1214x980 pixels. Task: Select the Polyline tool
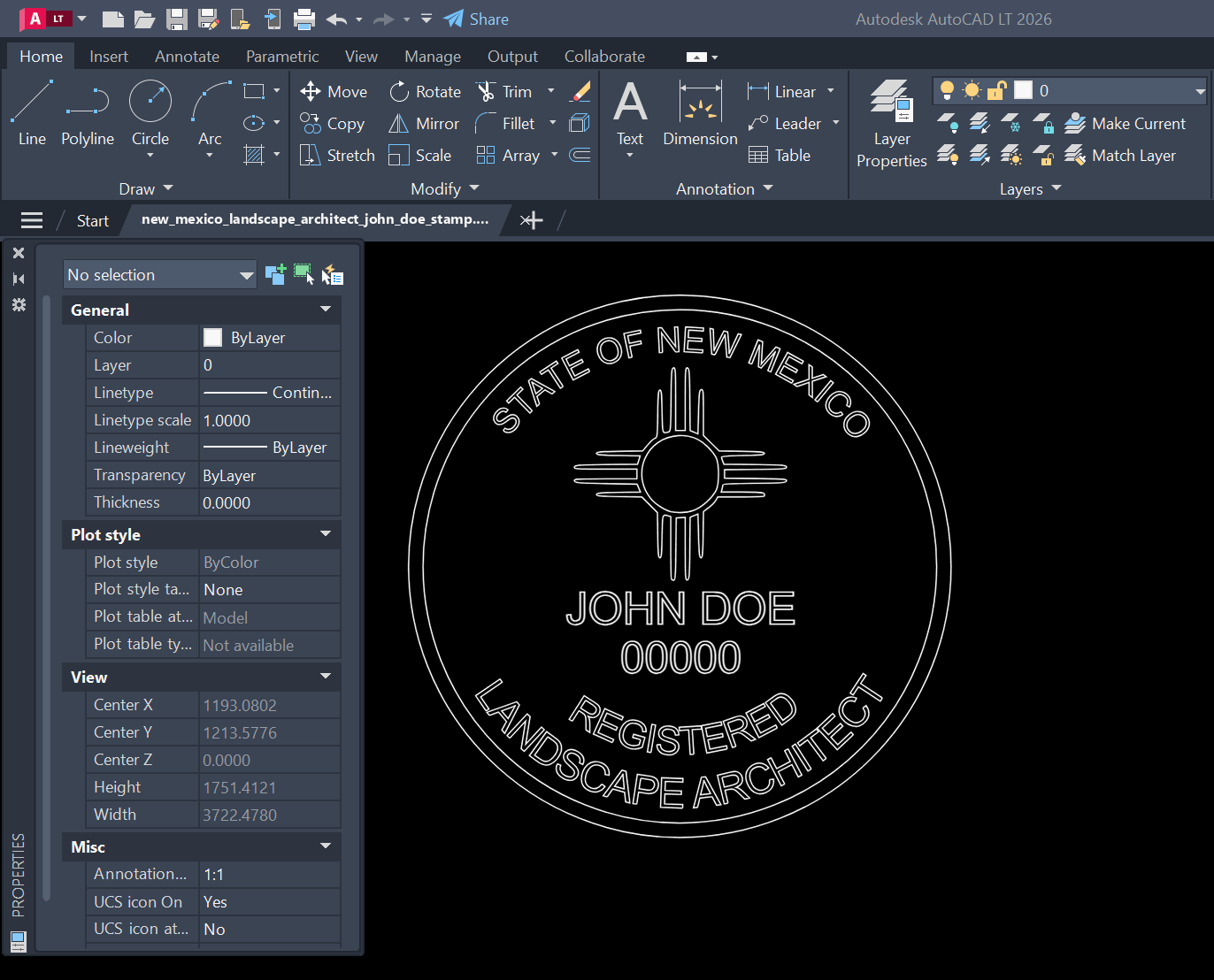[88, 113]
